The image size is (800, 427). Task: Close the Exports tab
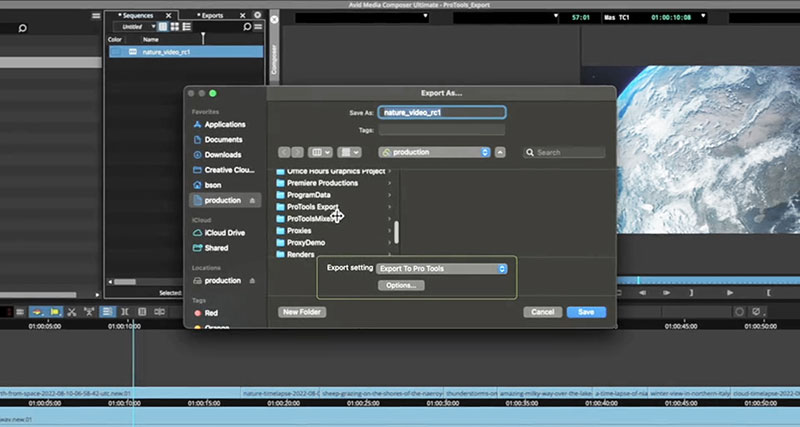[x=242, y=16]
